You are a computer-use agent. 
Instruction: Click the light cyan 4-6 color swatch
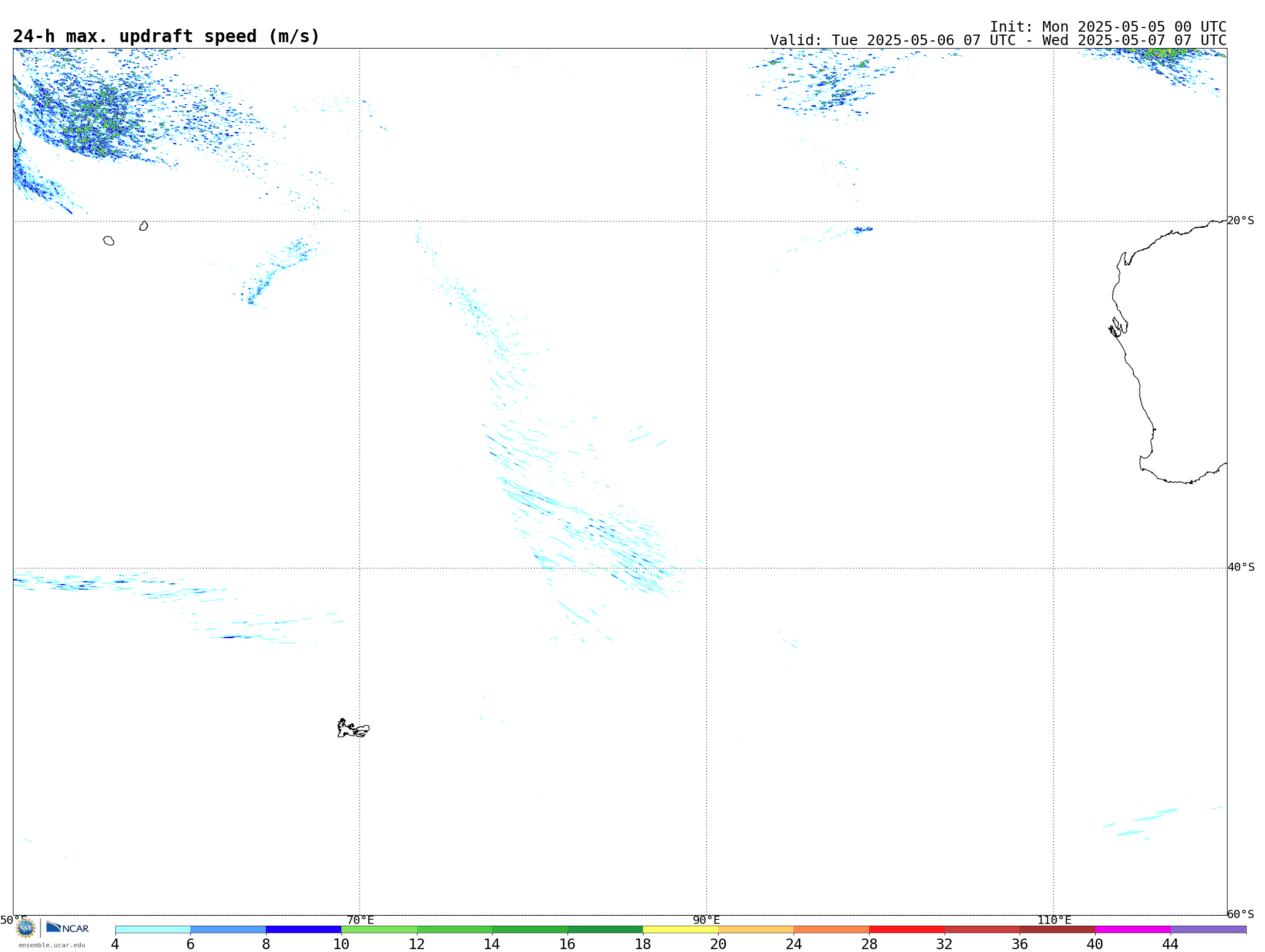[153, 930]
